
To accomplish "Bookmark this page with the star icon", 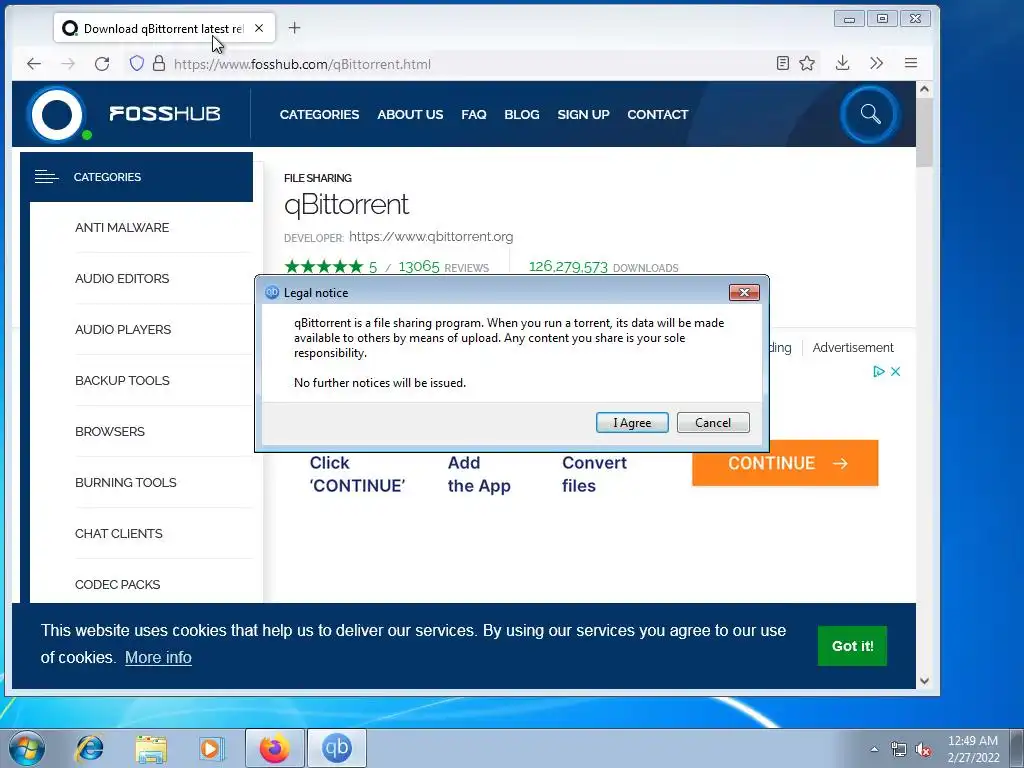I will pyautogui.click(x=807, y=63).
